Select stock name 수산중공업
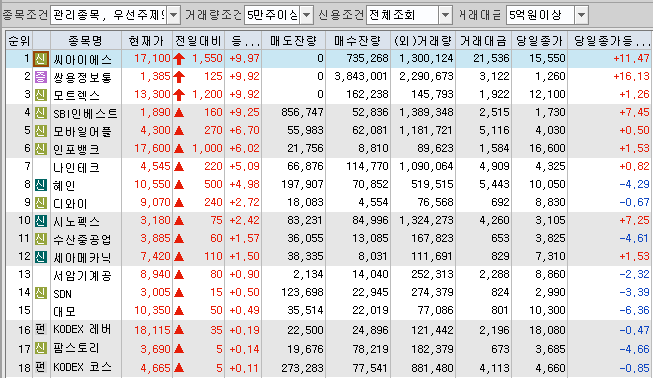Image resolution: width=653 pixels, height=378 pixels. click(x=82, y=239)
